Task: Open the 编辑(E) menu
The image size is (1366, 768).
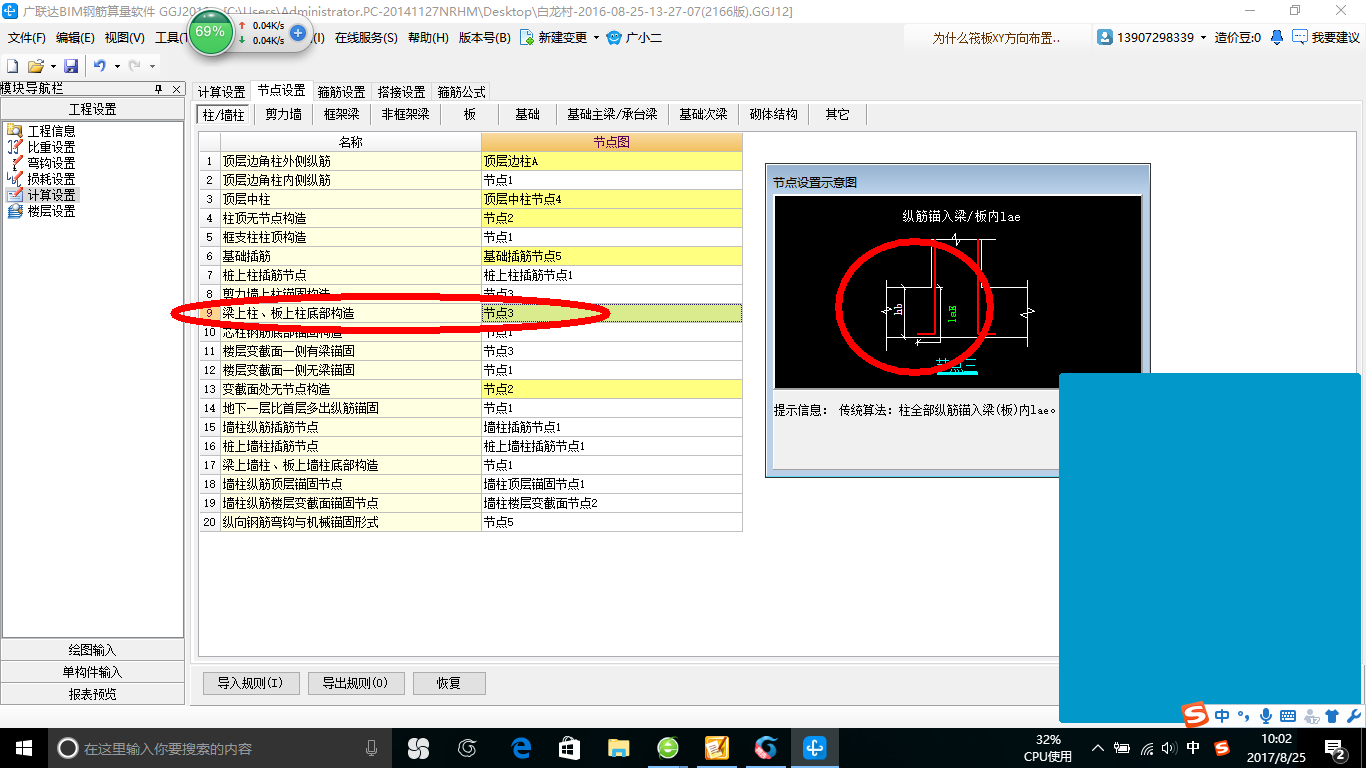Action: pos(75,38)
